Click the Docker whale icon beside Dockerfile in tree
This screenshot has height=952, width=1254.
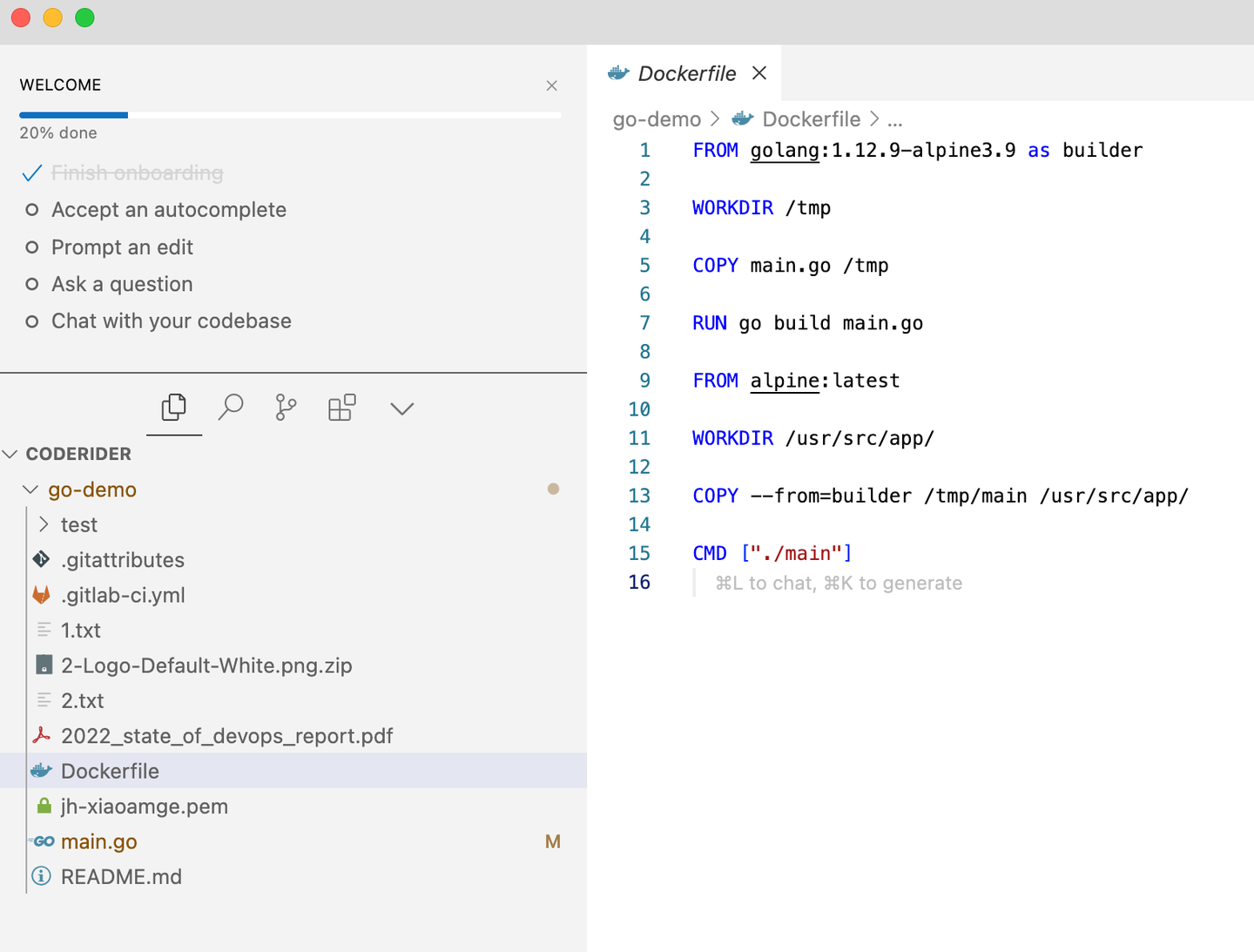[42, 771]
